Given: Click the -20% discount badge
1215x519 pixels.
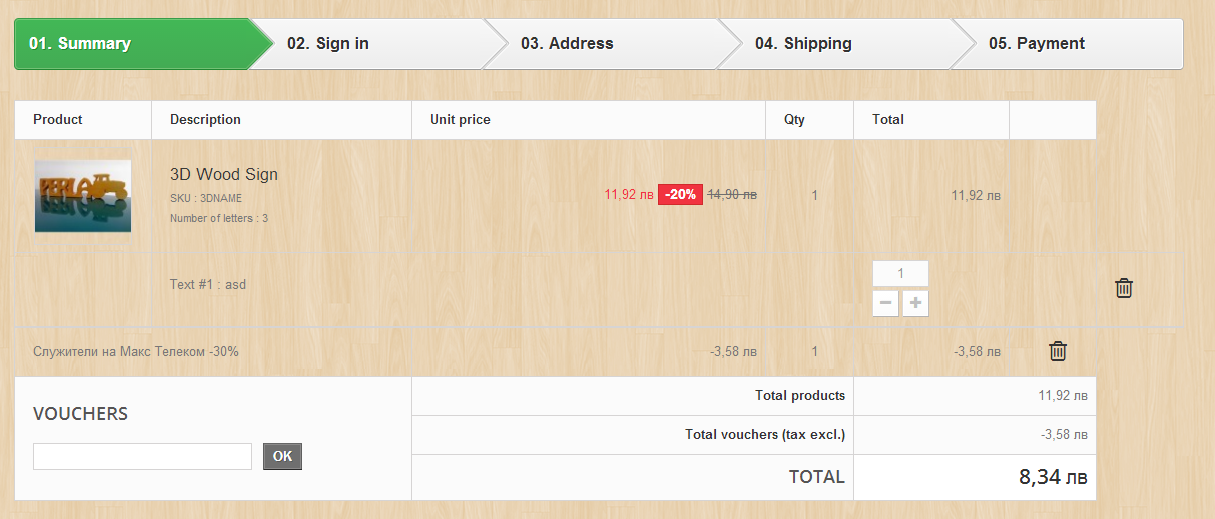Looking at the screenshot, I should pos(681,195).
